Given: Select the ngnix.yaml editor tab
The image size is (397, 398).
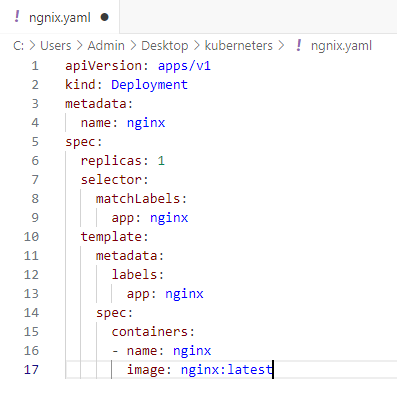Looking at the screenshot, I should 59,17.
